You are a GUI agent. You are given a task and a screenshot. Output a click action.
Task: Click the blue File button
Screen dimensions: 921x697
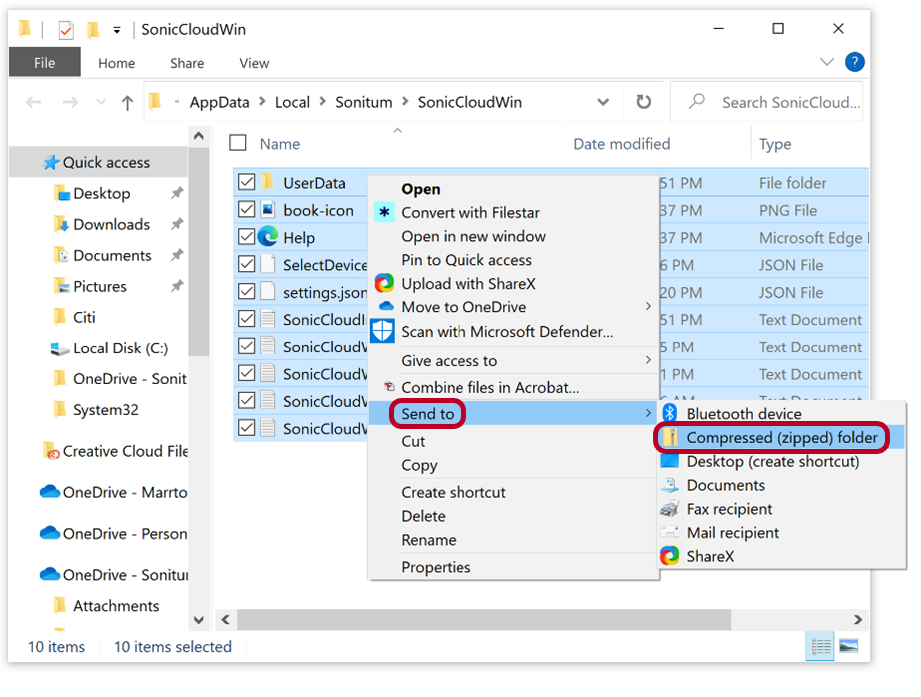(44, 63)
